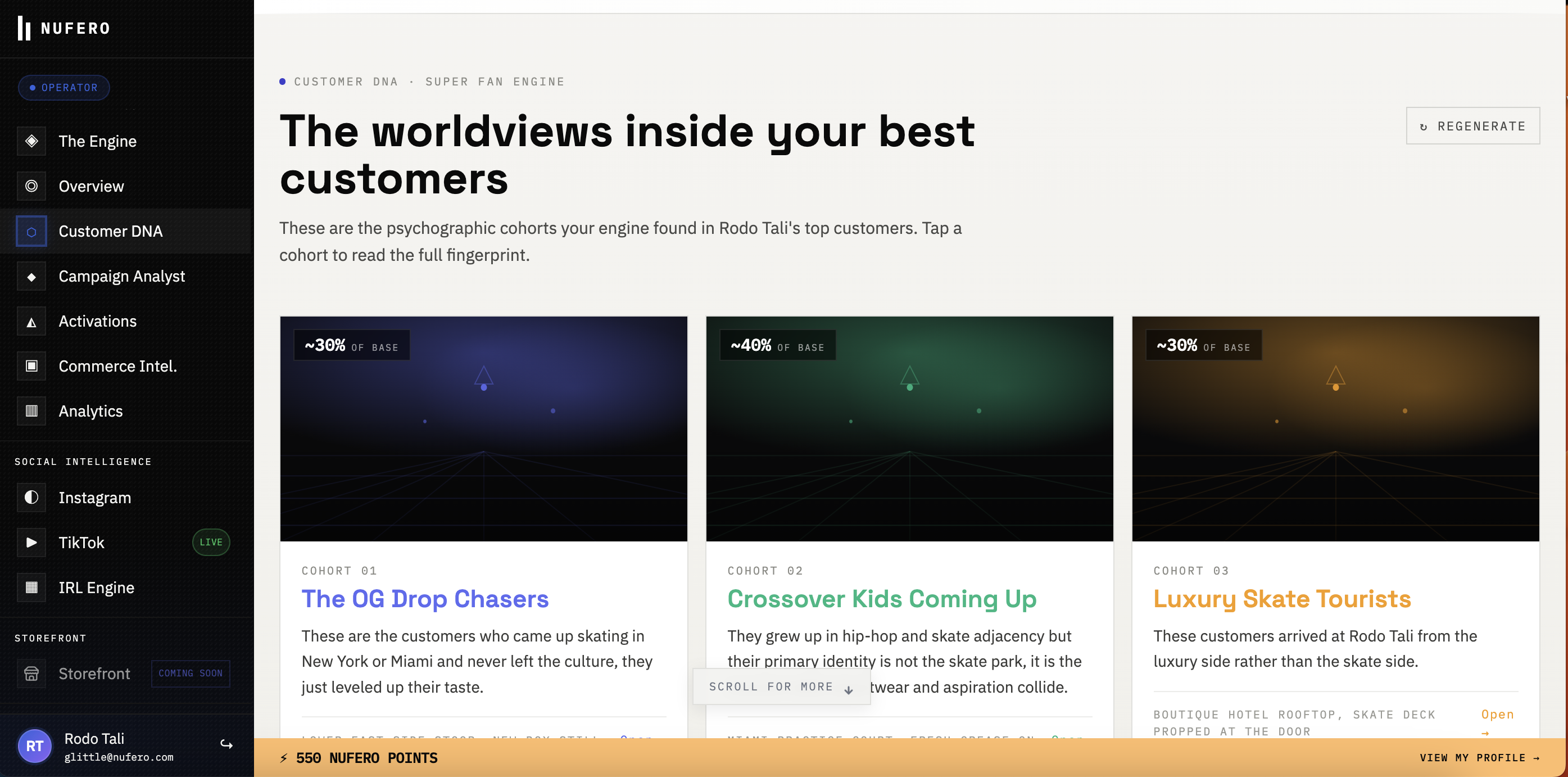
Task: Click the Operator role badge
Action: click(64, 88)
